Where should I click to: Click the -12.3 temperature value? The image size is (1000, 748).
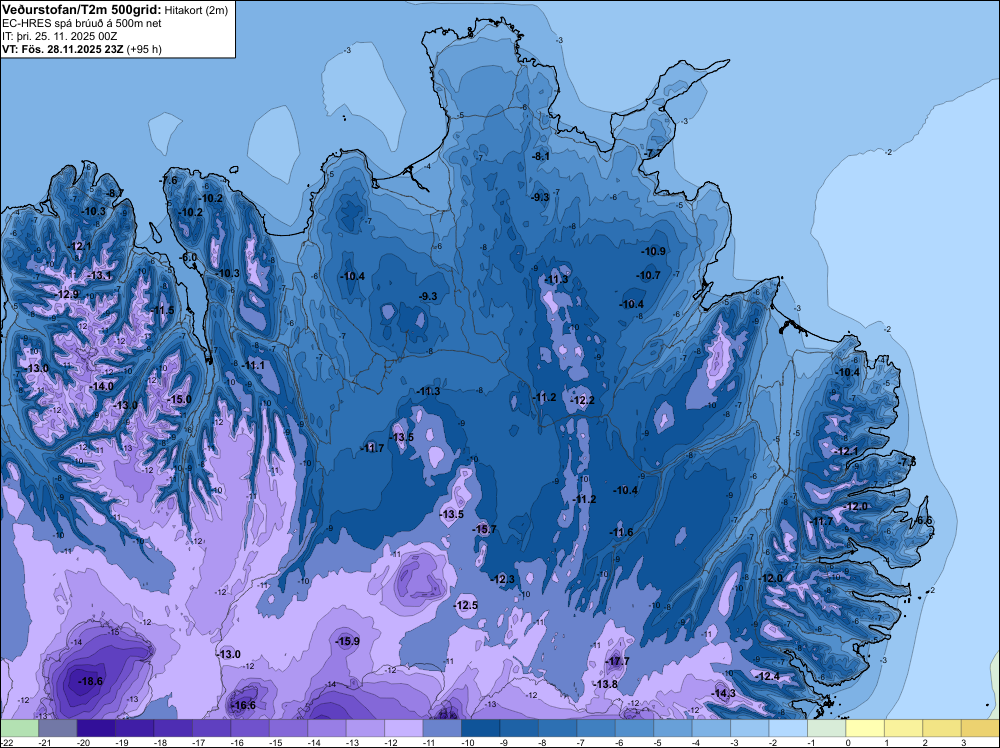(x=501, y=579)
